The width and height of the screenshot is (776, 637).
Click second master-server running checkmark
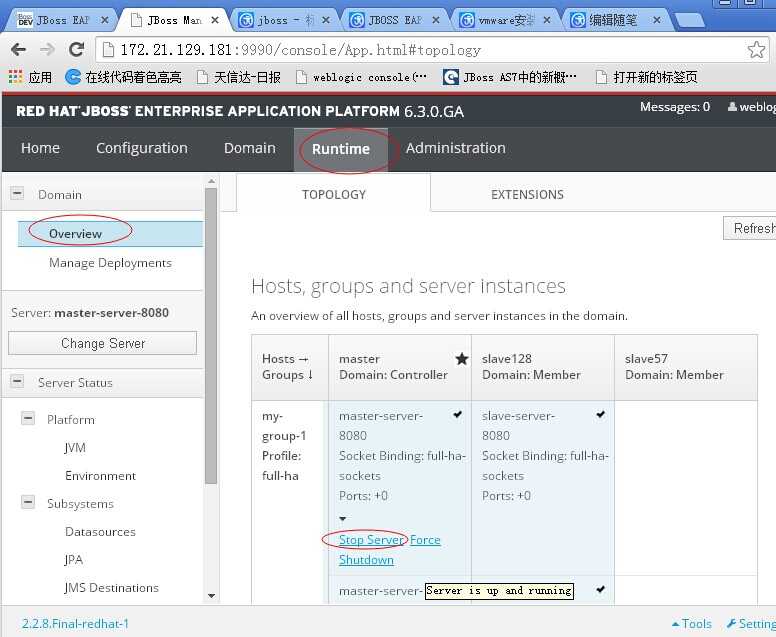600,589
